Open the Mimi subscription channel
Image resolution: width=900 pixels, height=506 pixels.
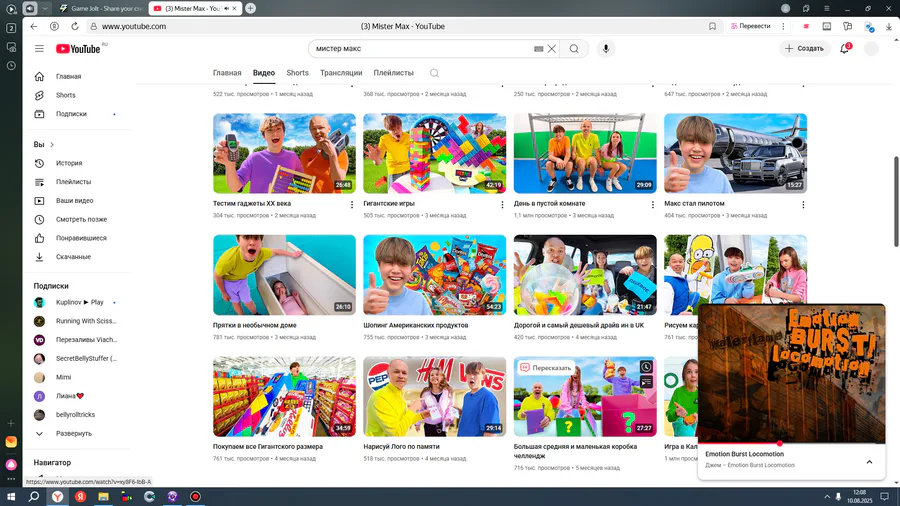coord(63,377)
